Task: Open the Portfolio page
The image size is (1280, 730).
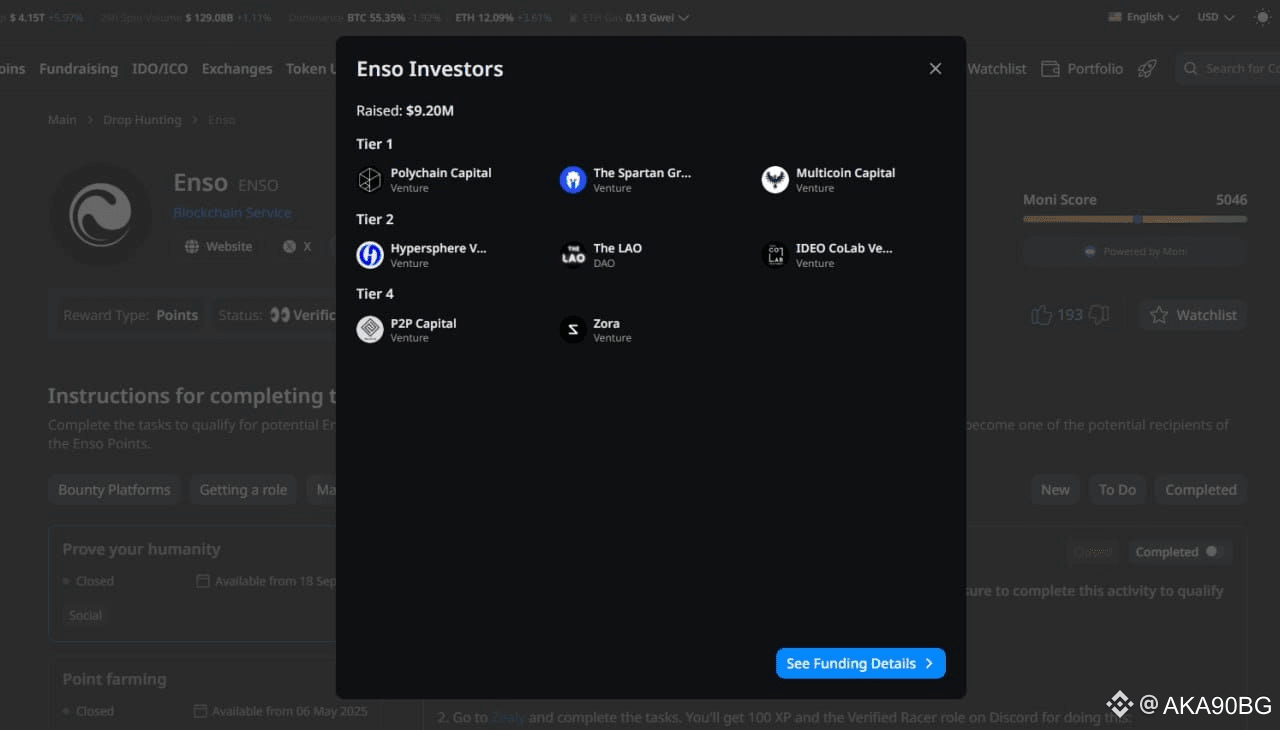Action: click(x=1082, y=68)
